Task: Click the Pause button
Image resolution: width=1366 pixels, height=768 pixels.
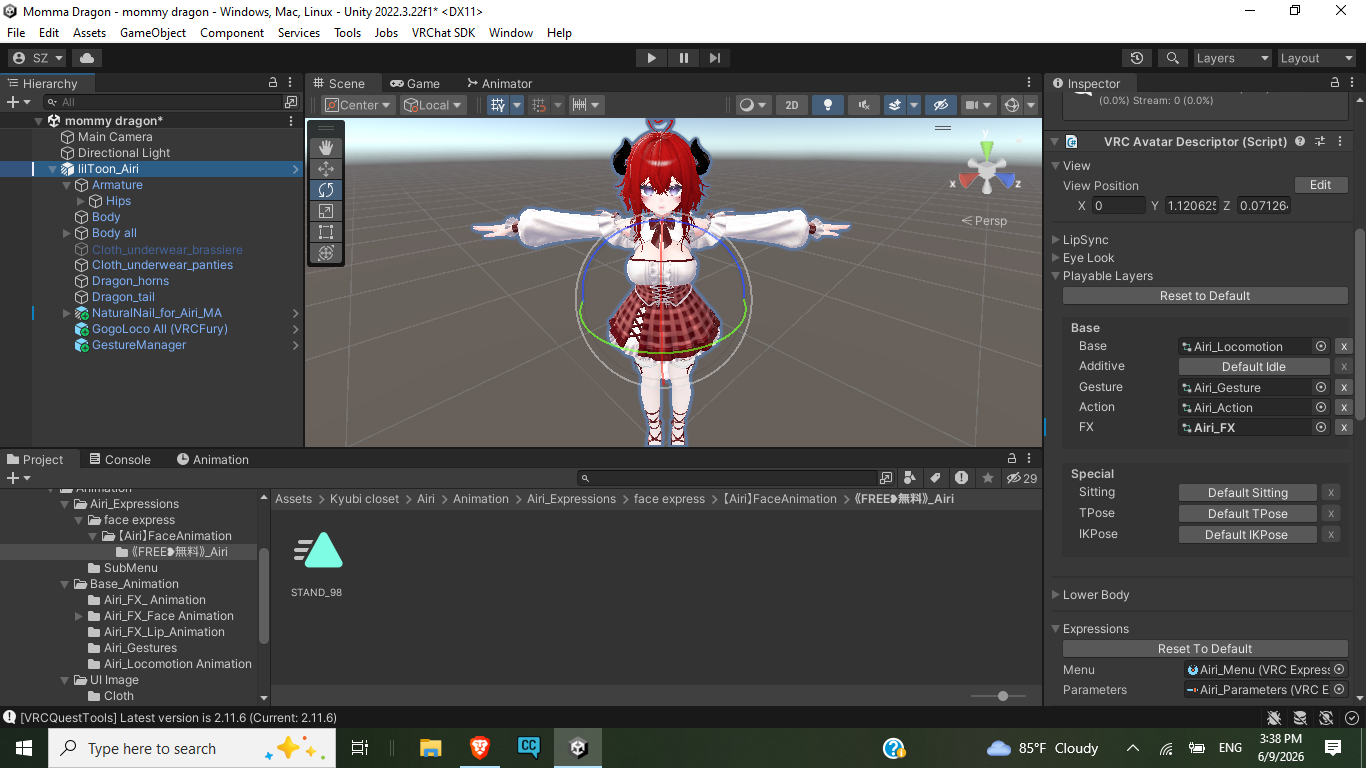Action: 683,58
